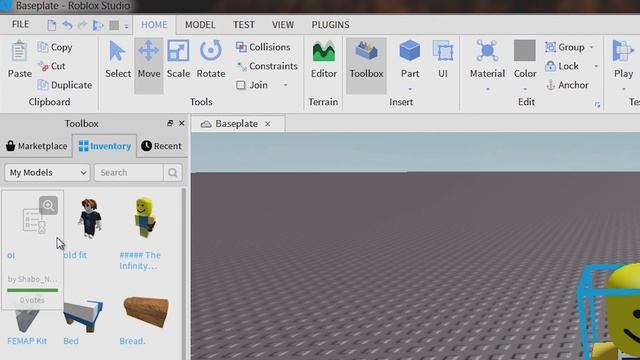Click the Lock tool

pyautogui.click(x=562, y=66)
